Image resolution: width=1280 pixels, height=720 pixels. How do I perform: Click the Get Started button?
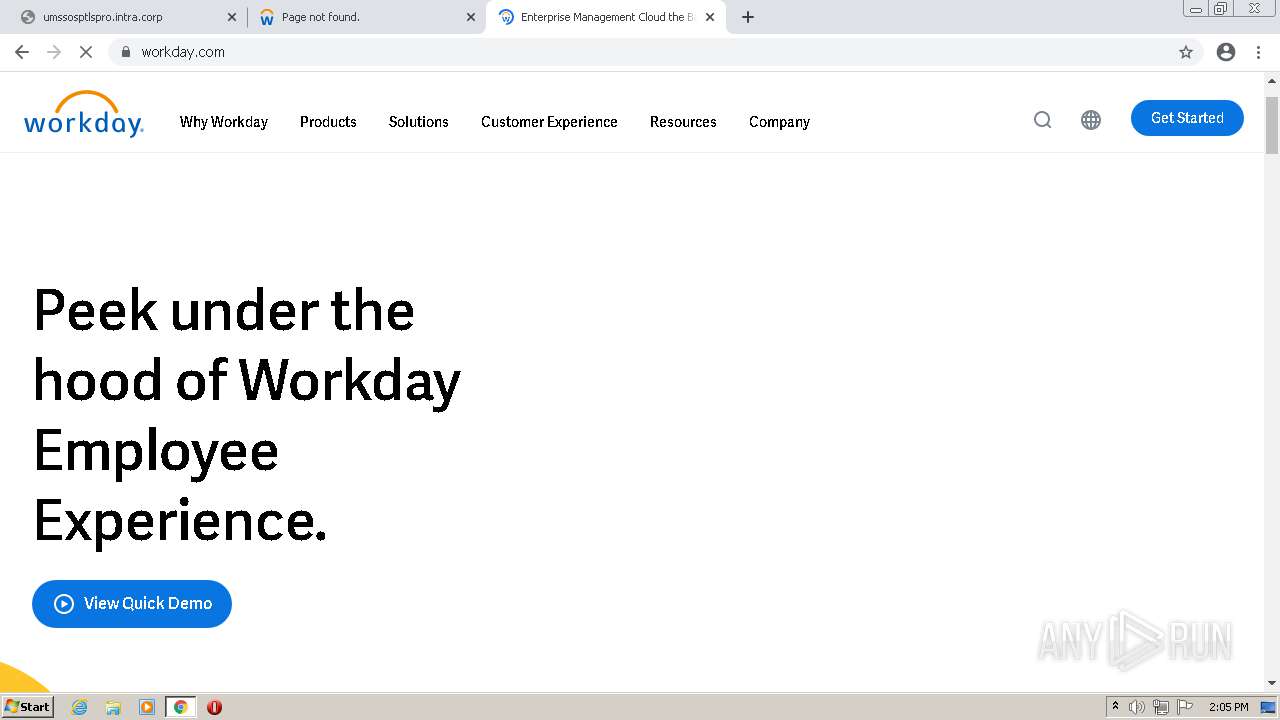1187,118
